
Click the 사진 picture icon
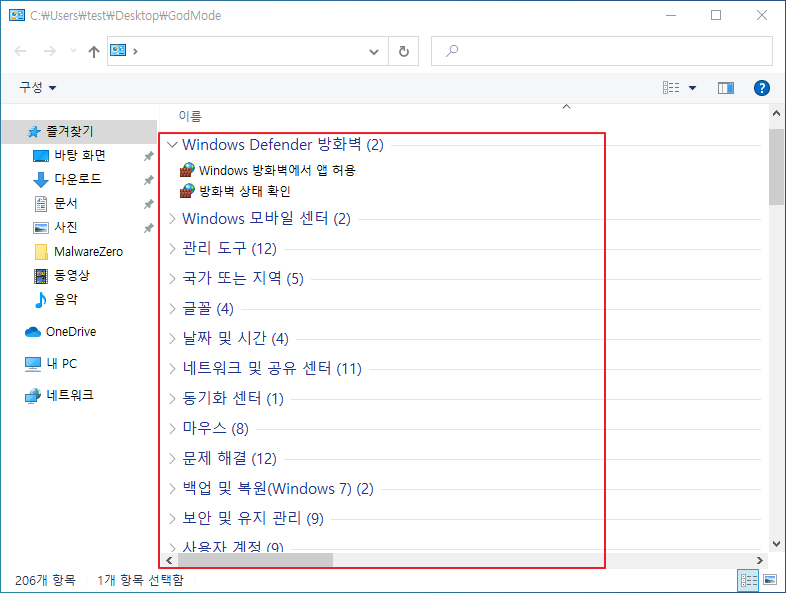41,228
